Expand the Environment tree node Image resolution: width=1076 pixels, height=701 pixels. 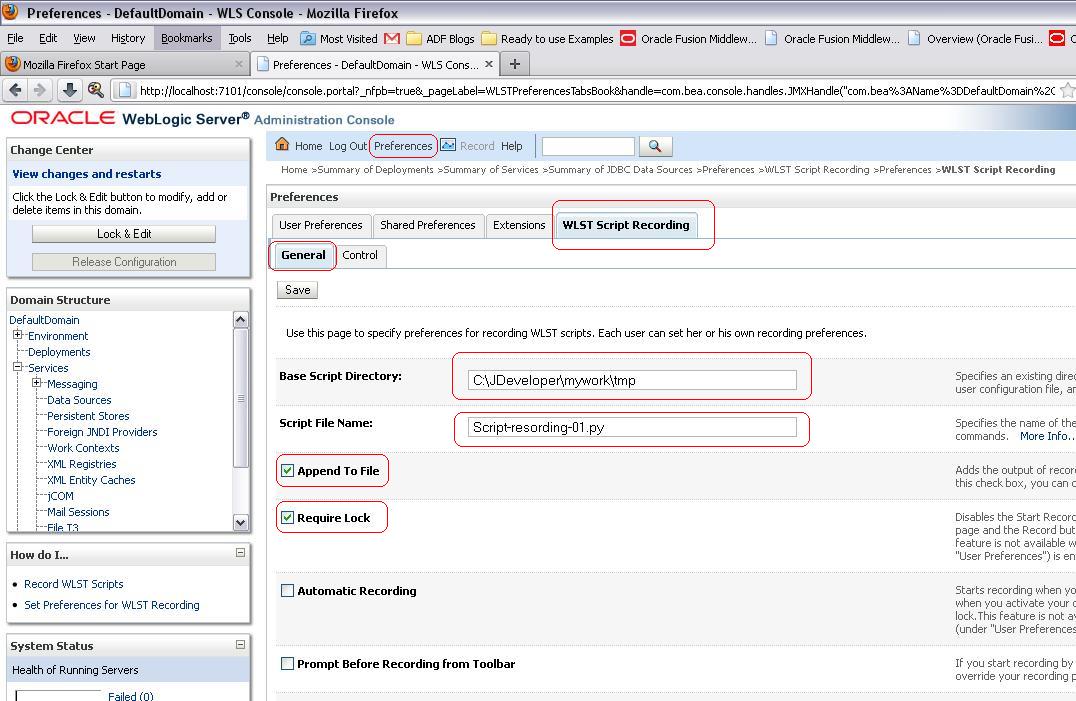click(x=18, y=335)
